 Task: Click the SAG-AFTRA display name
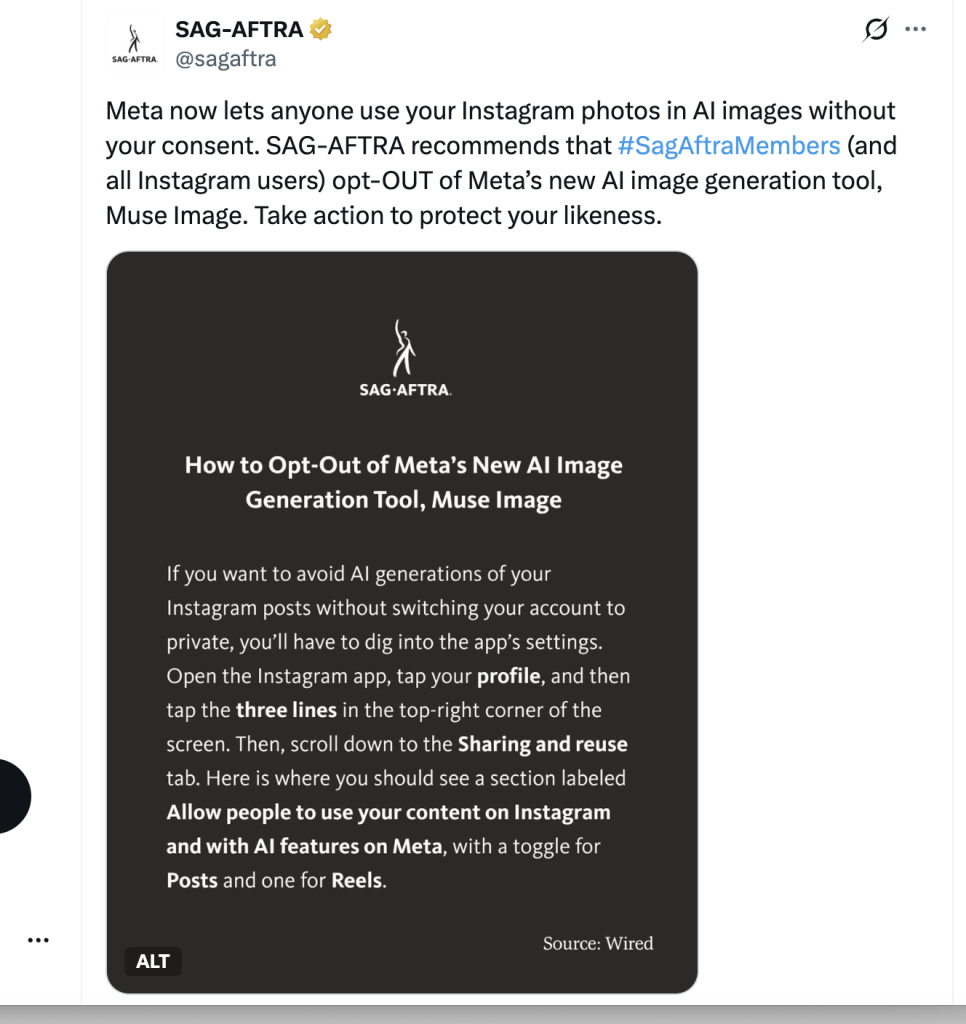239,29
